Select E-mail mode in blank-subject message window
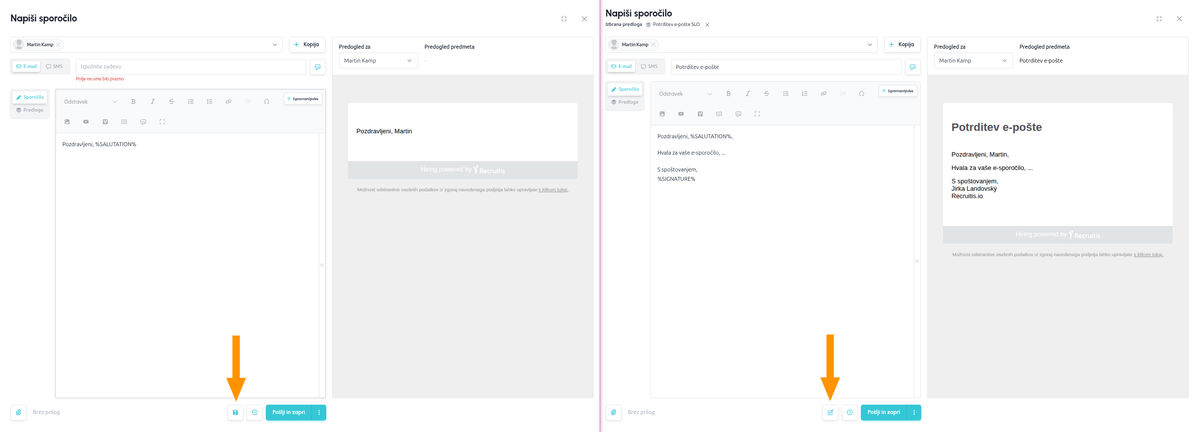 (26, 66)
